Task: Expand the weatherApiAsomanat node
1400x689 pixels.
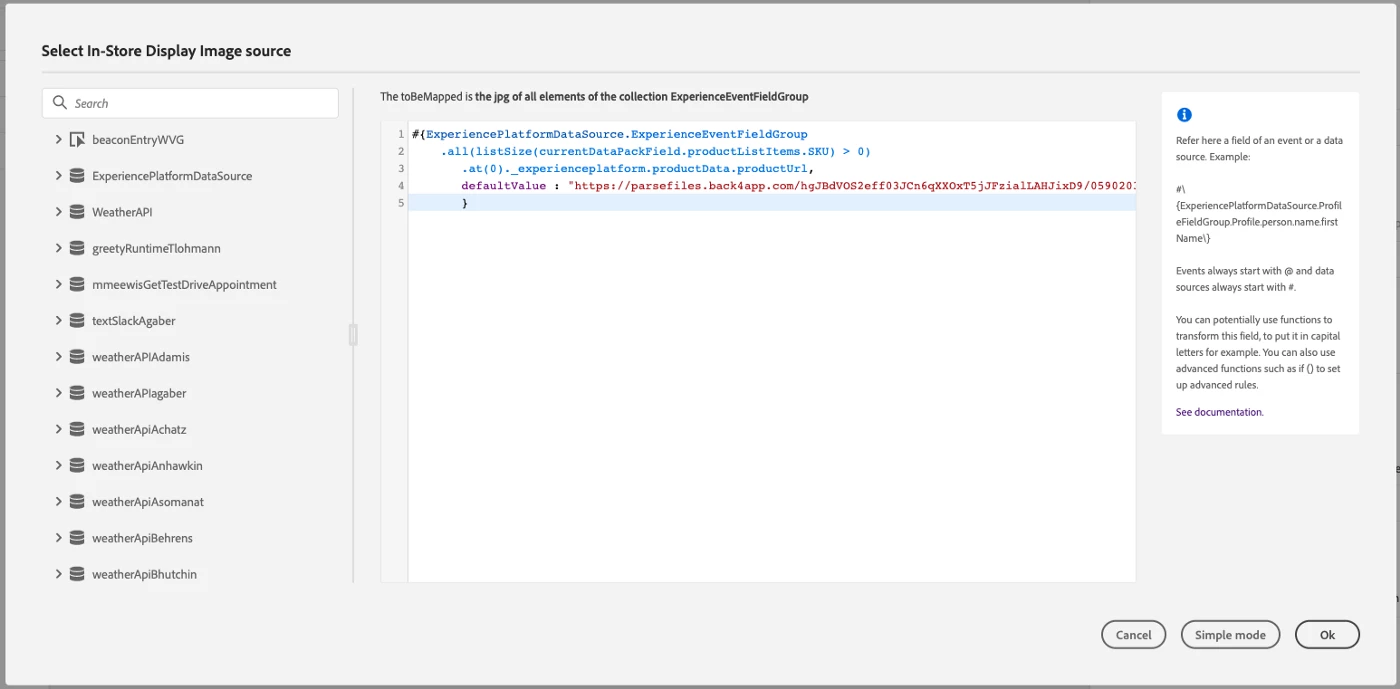Action: coord(59,502)
